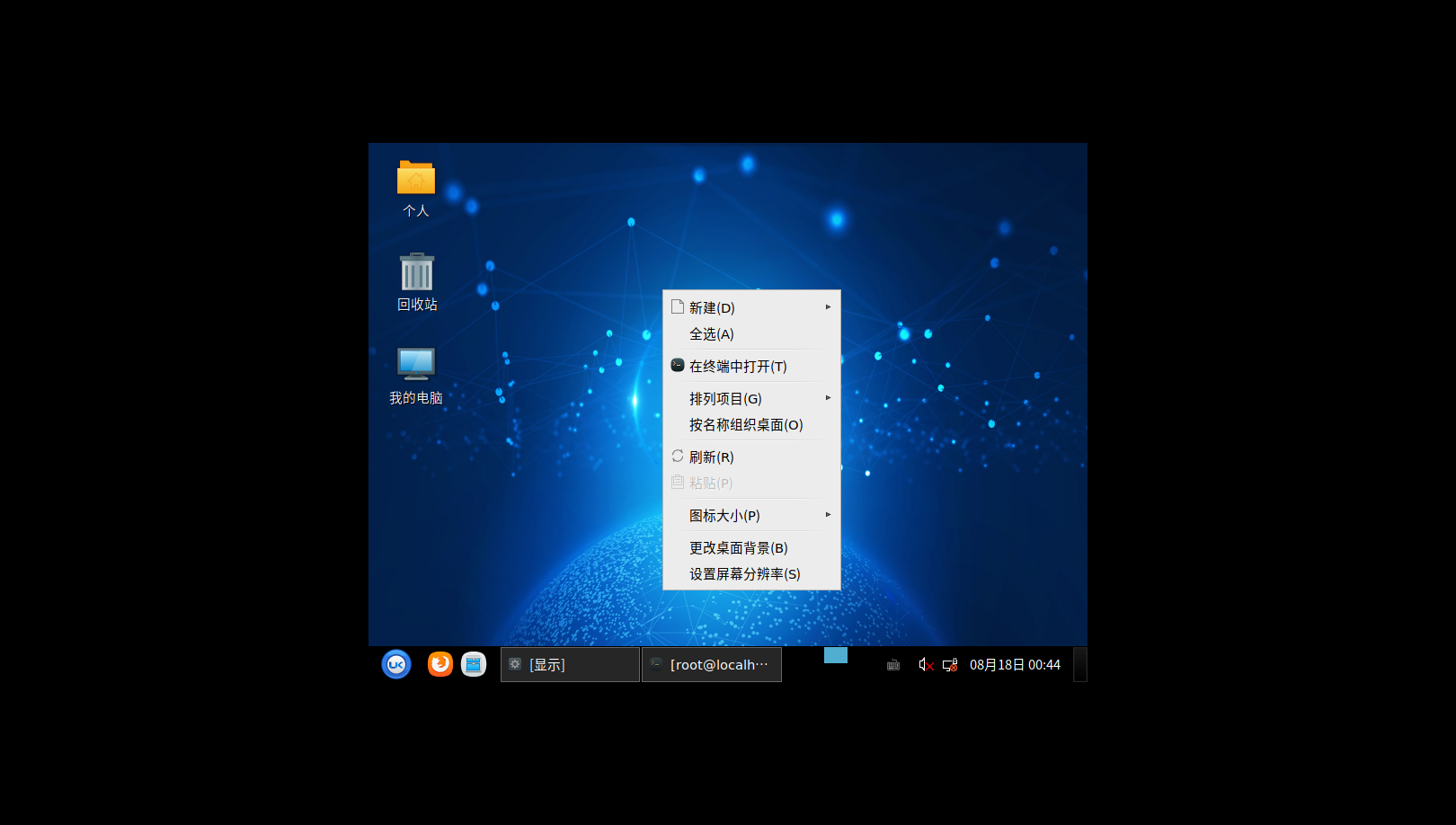Click 图标大小(P) menu entry
Viewport: 1456px width, 825px height.
point(751,515)
